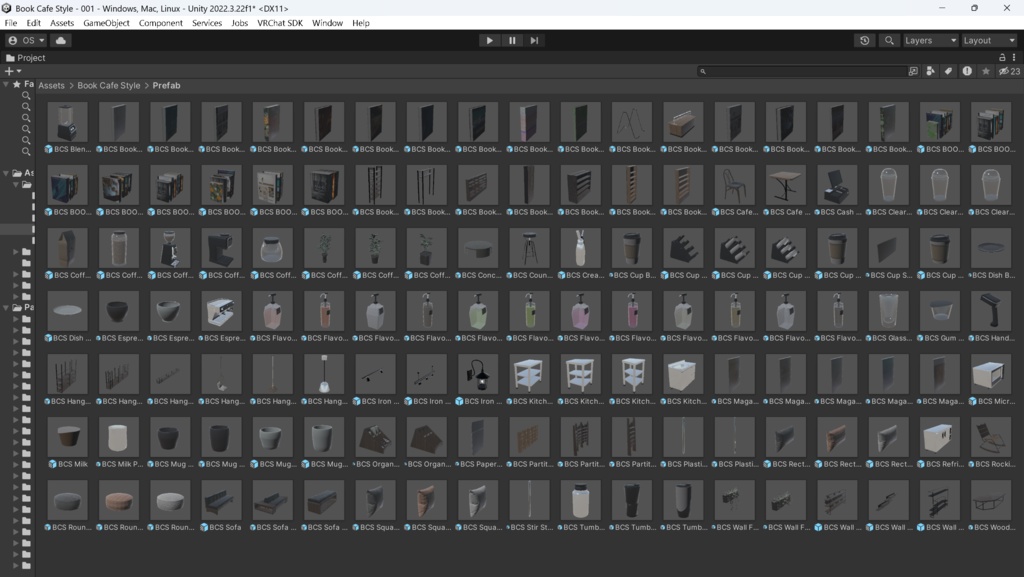The image size is (1024, 577).
Task: Select the BCS Dish B prefab
Action: (x=991, y=248)
